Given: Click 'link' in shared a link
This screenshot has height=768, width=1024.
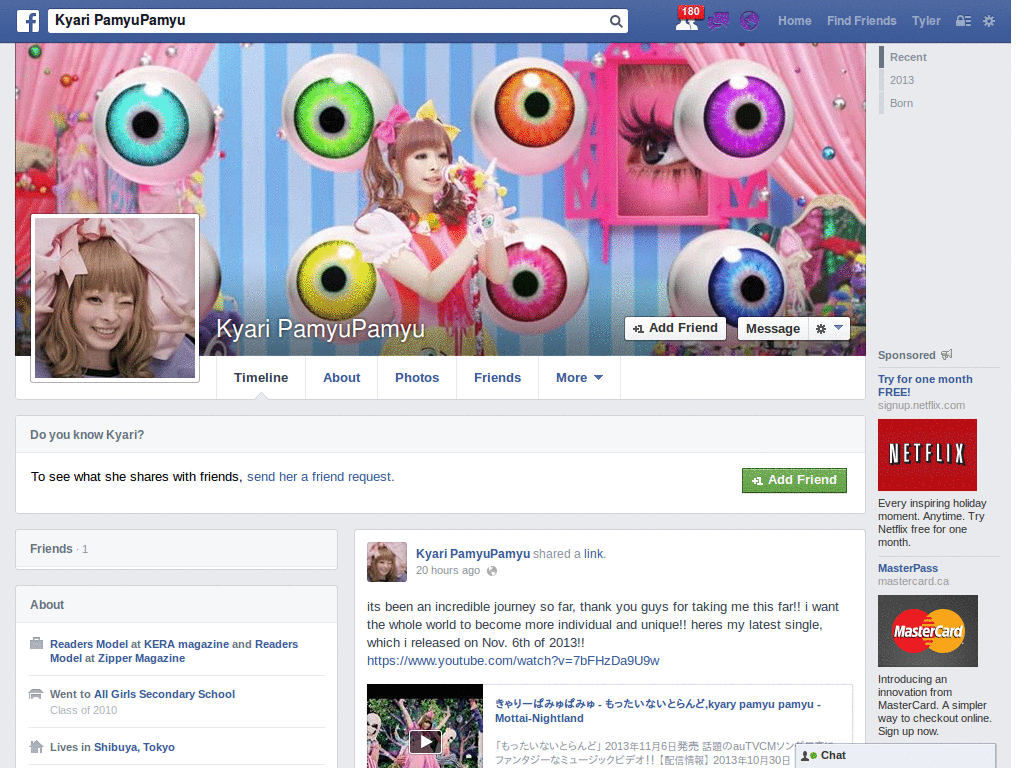Looking at the screenshot, I should [x=593, y=554].
